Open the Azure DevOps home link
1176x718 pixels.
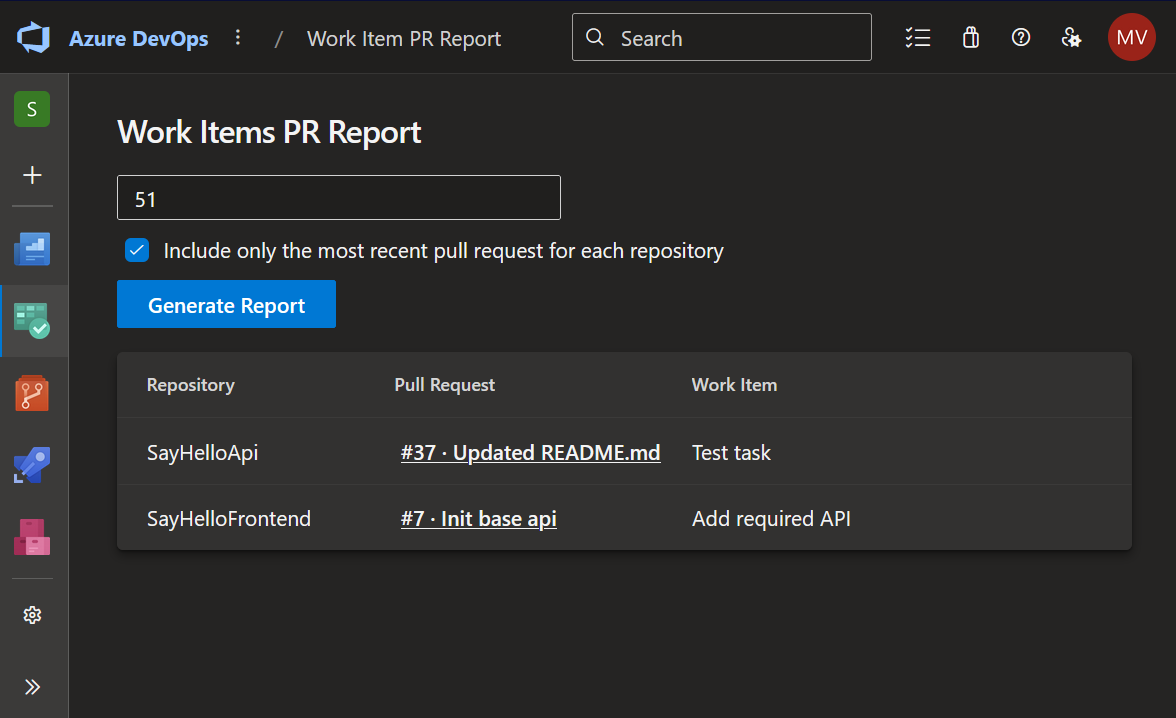[139, 38]
